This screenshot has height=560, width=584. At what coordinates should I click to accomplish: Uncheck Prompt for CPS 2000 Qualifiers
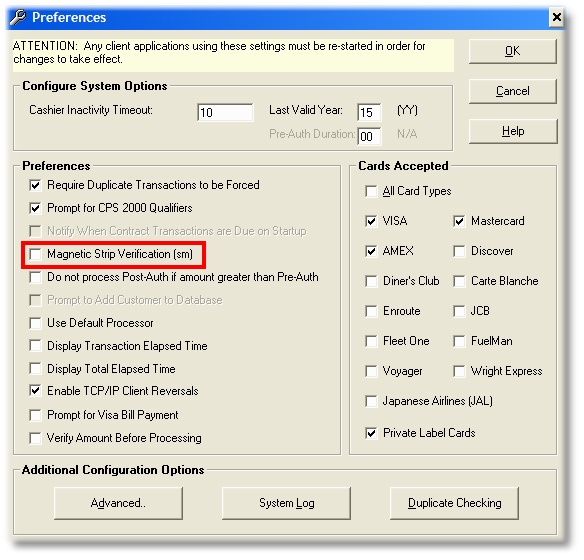pos(35,208)
